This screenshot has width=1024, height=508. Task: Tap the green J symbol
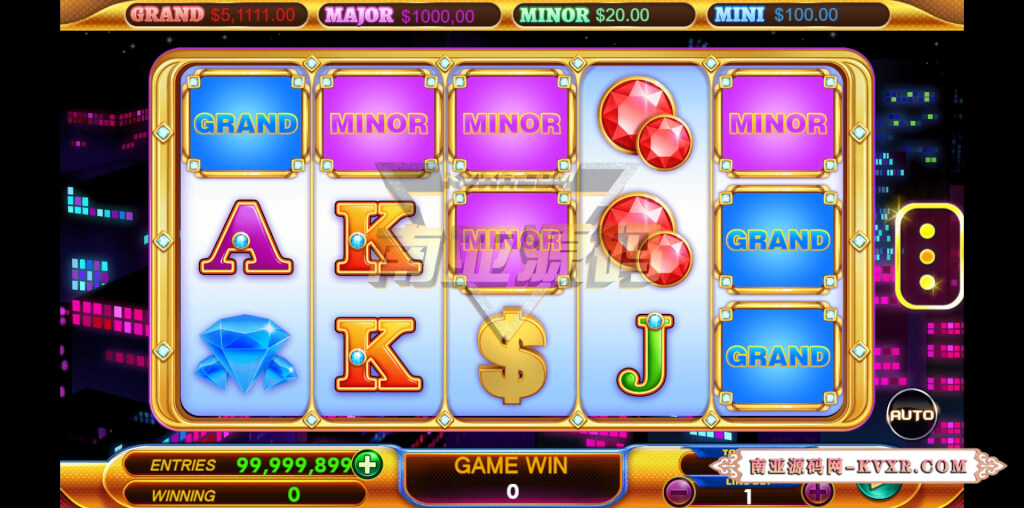coord(646,355)
